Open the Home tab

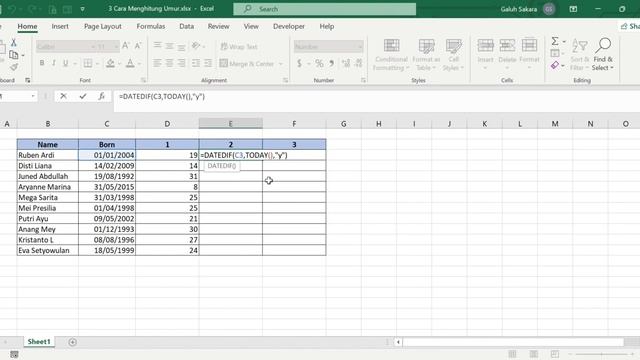pos(27,27)
